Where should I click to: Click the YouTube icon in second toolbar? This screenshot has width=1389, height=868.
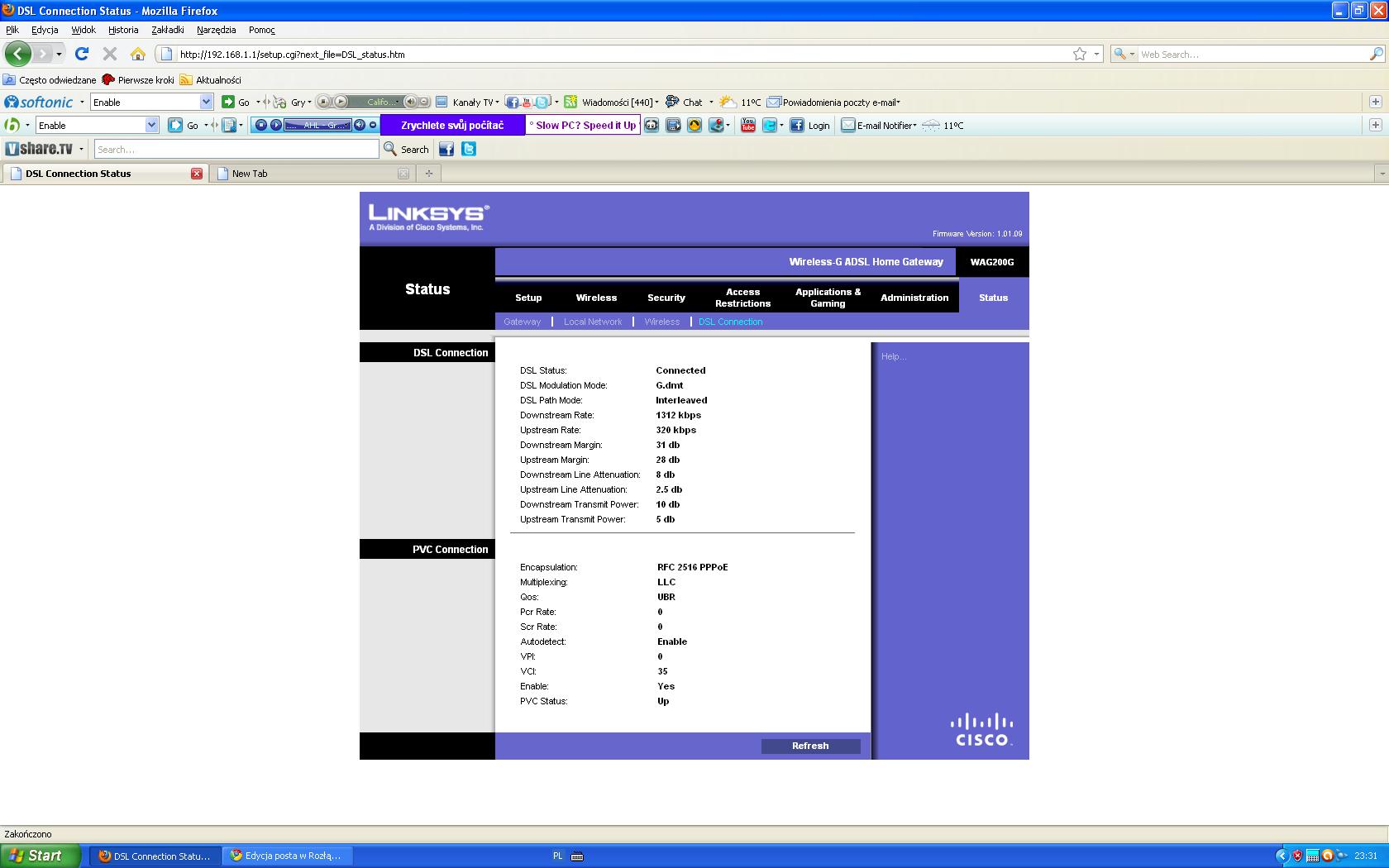pos(747,126)
